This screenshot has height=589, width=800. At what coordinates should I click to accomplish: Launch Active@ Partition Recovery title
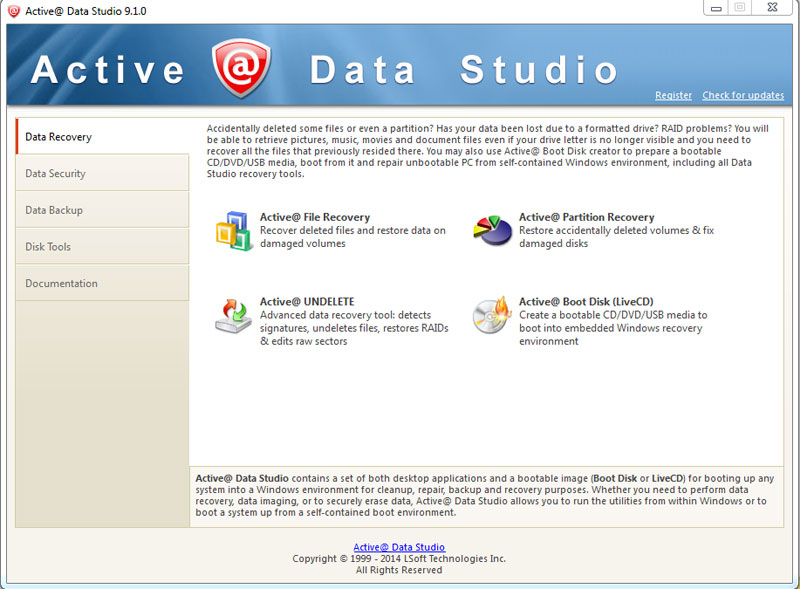[587, 217]
